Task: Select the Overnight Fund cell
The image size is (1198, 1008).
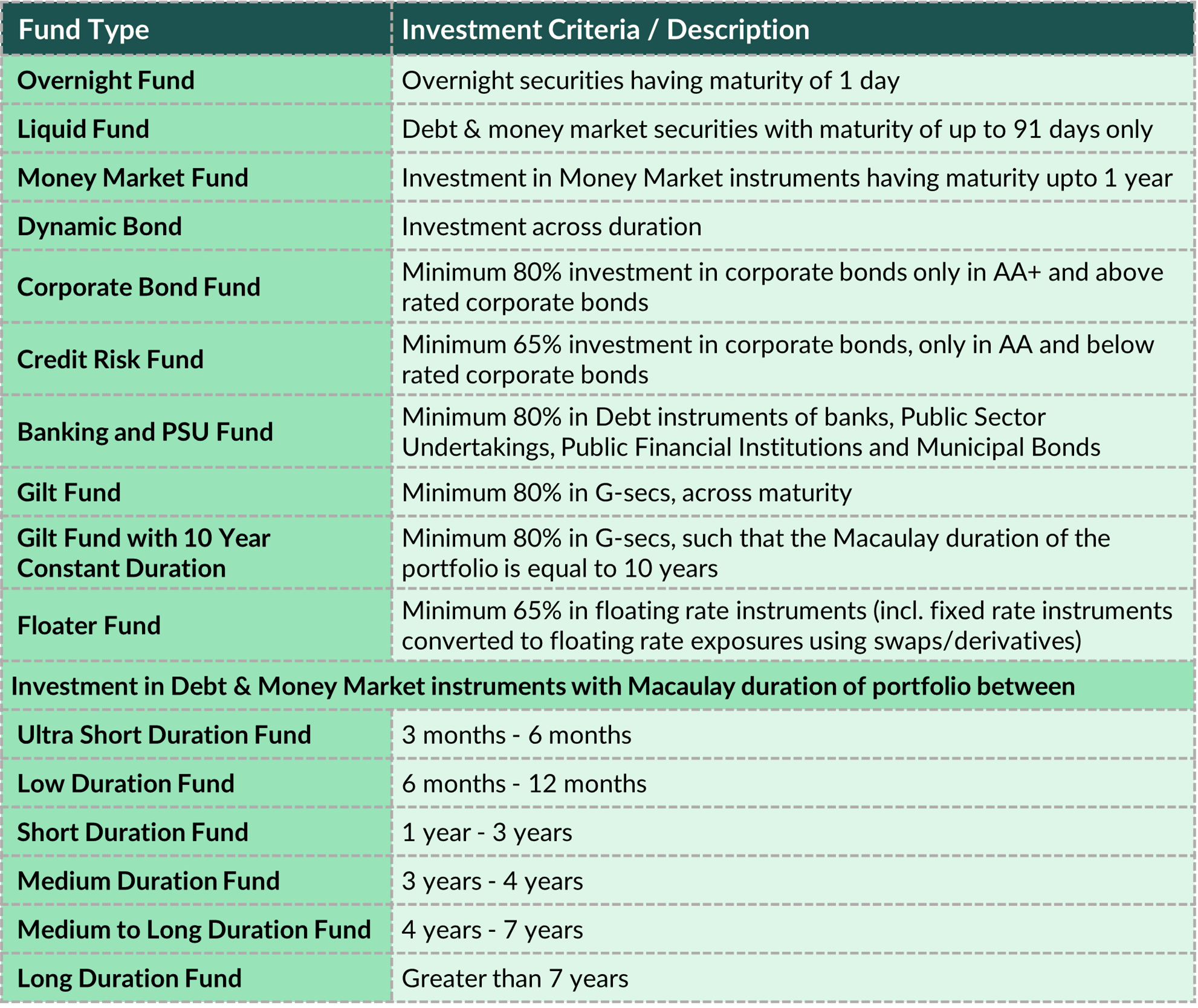Action: click(106, 80)
